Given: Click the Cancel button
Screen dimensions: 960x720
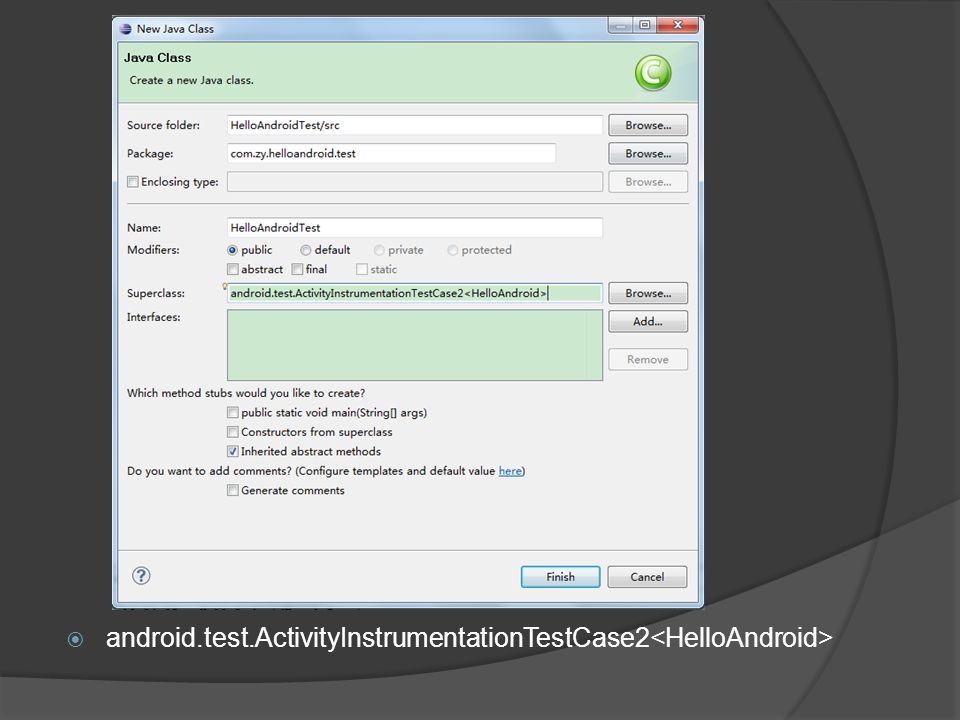Looking at the screenshot, I should pos(647,577).
